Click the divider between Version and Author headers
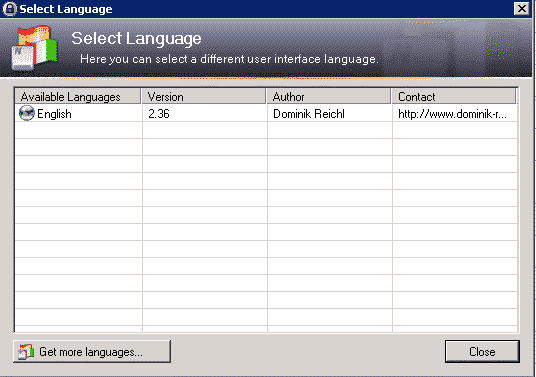536x377 pixels. (266, 96)
